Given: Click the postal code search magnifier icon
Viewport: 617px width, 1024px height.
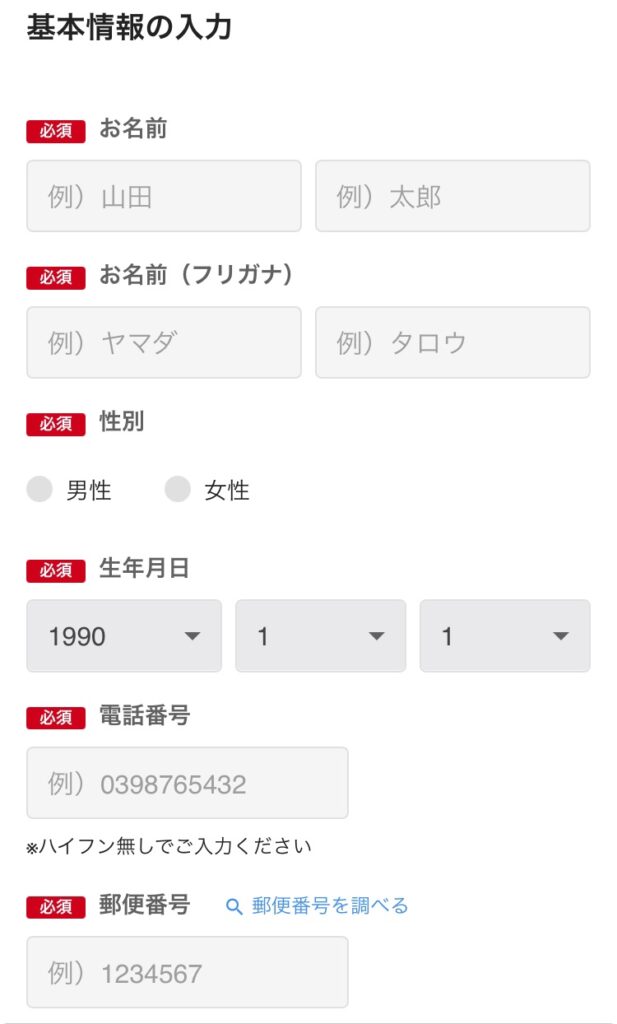Looking at the screenshot, I should 235,907.
